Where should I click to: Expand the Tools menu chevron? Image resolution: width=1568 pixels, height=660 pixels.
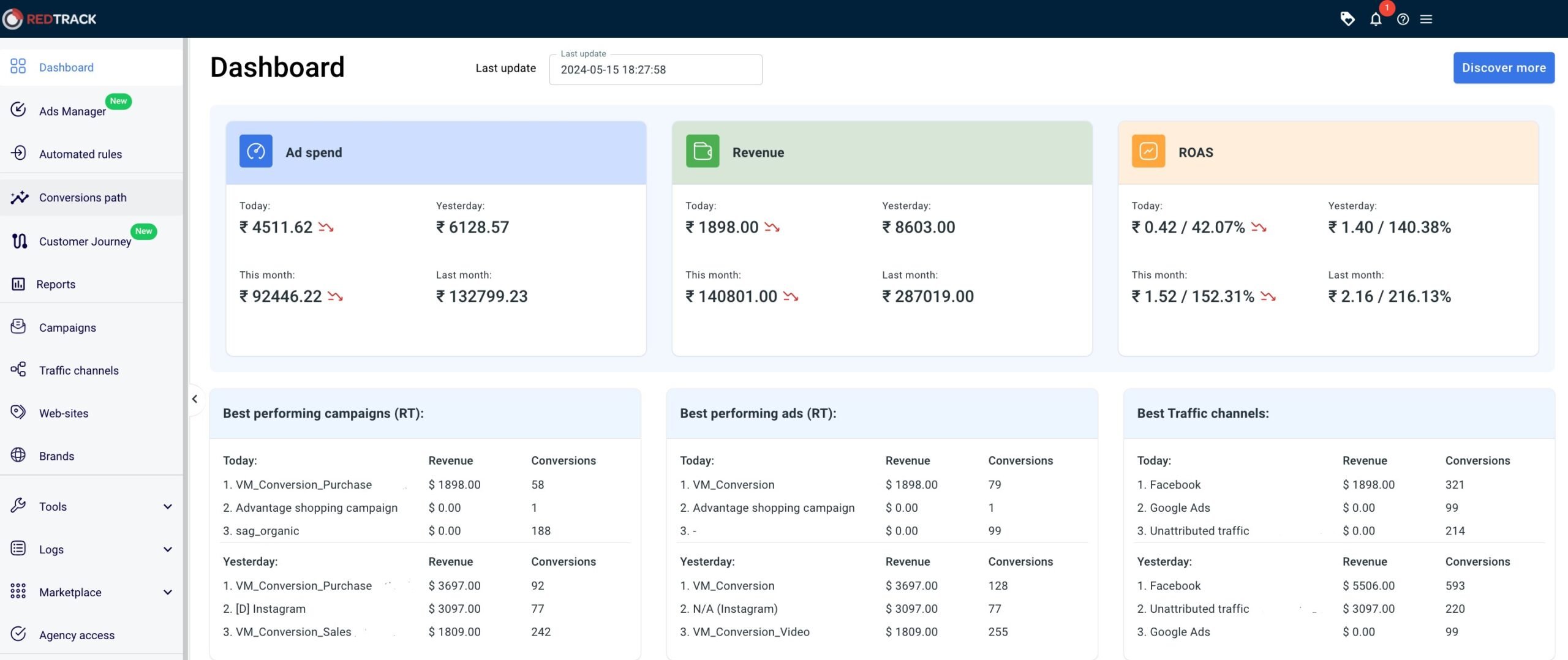click(x=167, y=506)
